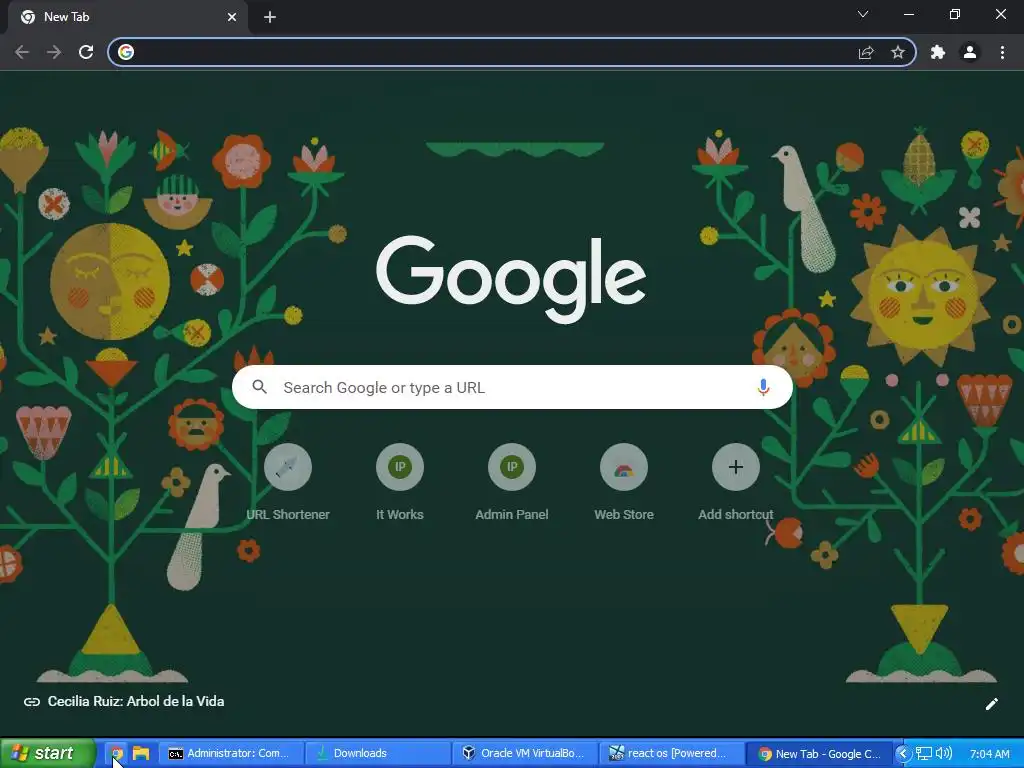Select the New Tab browser tab

pyautogui.click(x=128, y=17)
